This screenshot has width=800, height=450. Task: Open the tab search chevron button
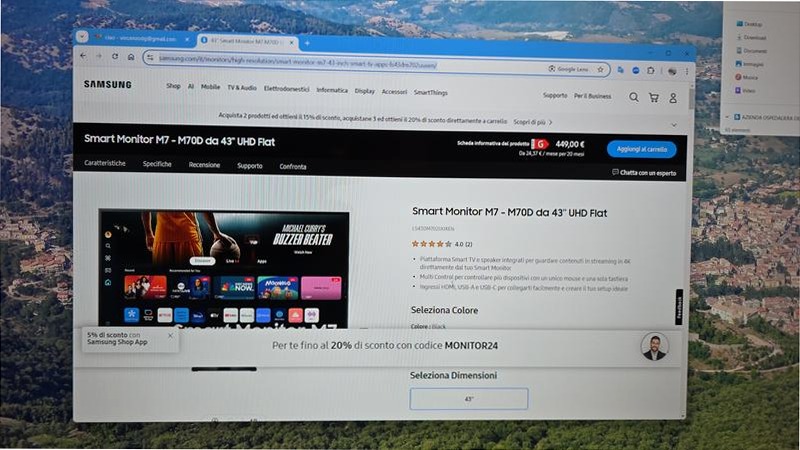[x=82, y=37]
